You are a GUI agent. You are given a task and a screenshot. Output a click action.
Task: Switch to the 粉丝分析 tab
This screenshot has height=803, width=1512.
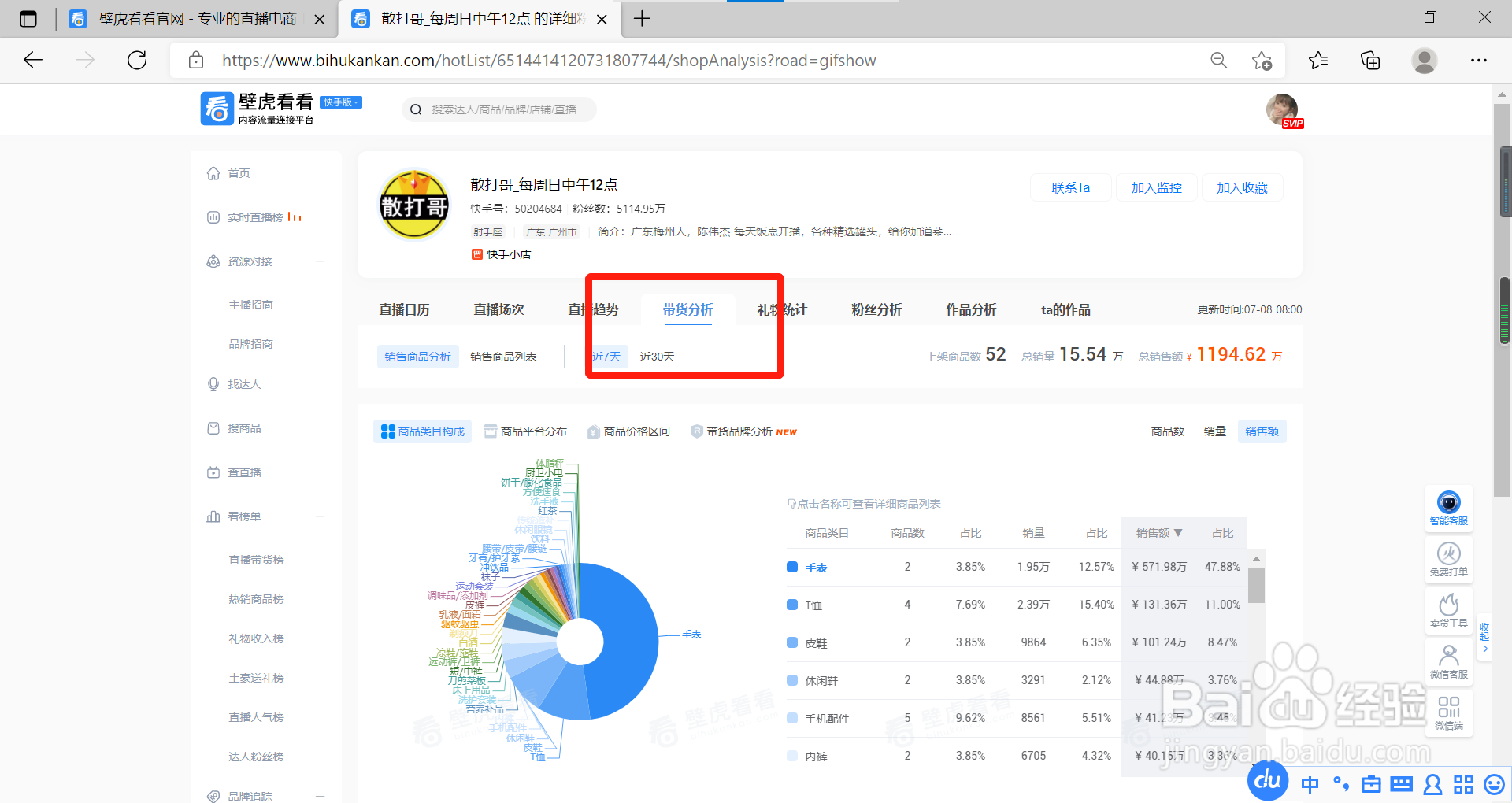pyautogui.click(x=876, y=309)
